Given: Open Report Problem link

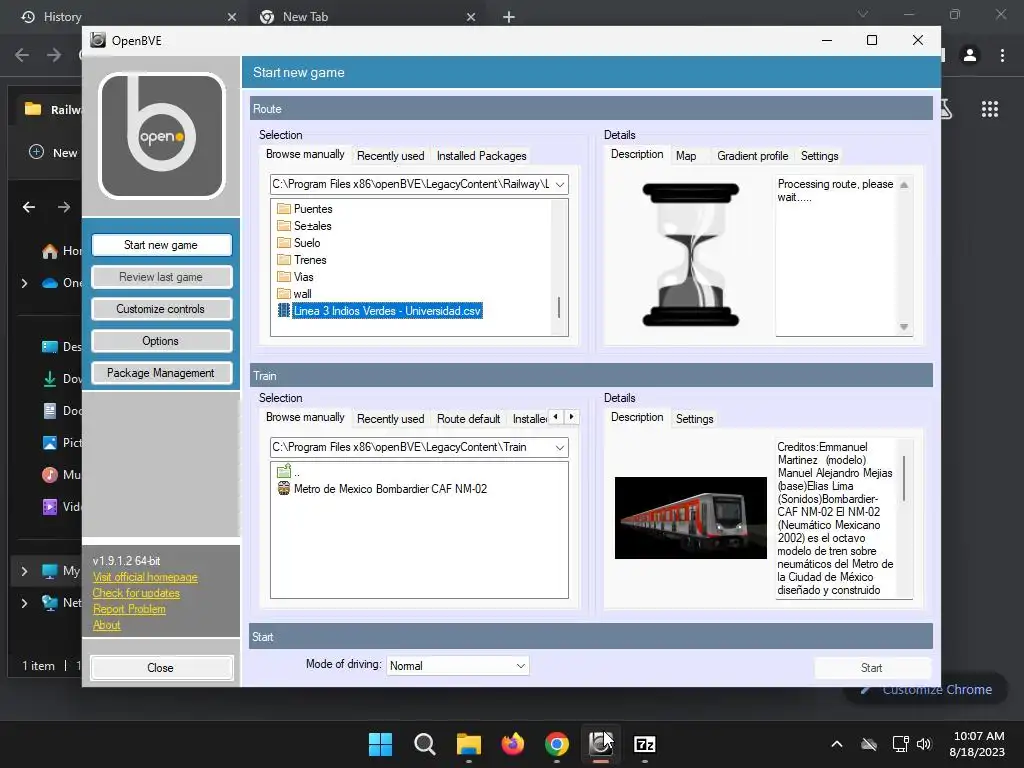Looking at the screenshot, I should [x=129, y=609].
